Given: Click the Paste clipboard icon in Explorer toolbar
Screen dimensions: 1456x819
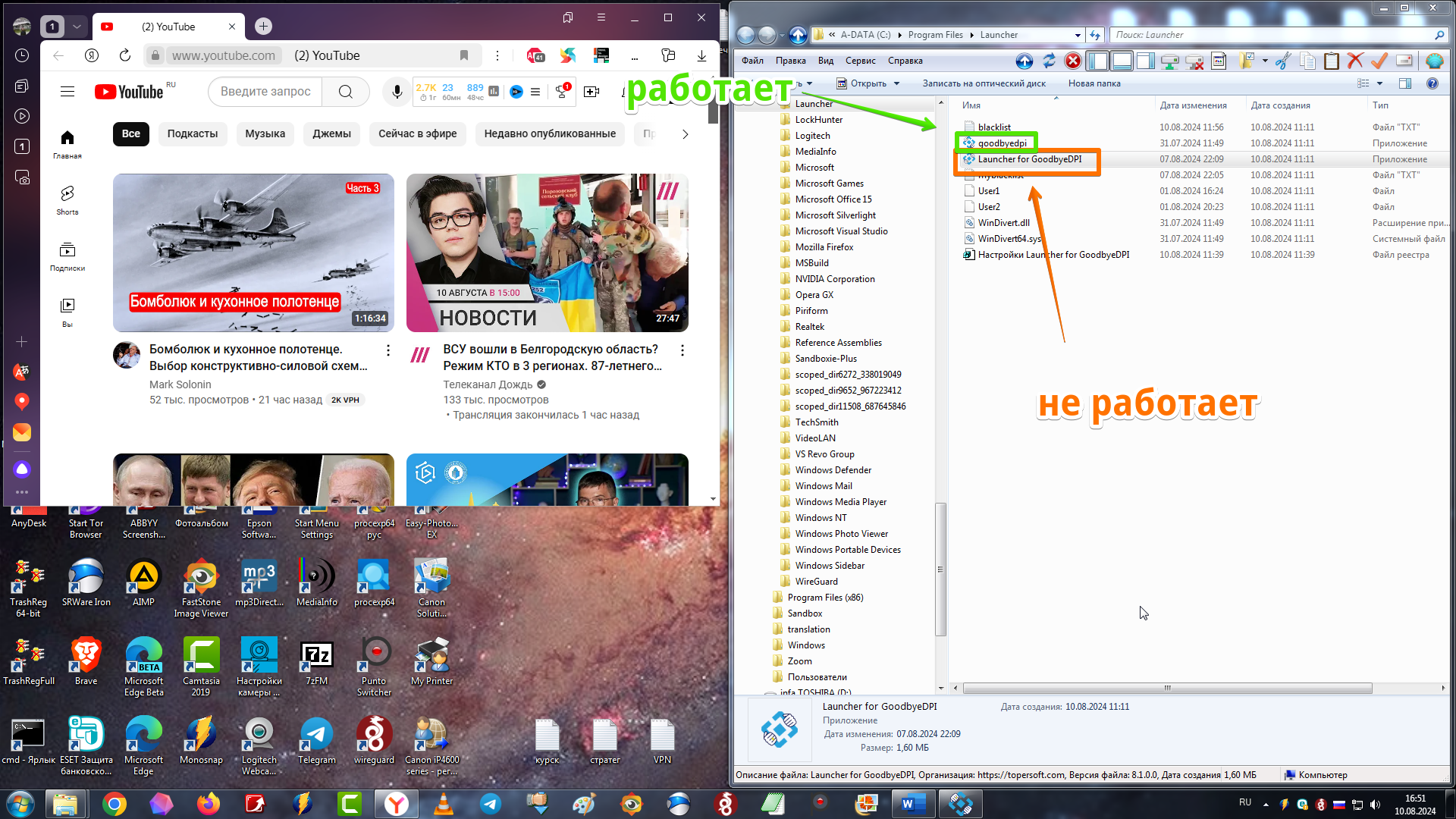Looking at the screenshot, I should [1332, 61].
